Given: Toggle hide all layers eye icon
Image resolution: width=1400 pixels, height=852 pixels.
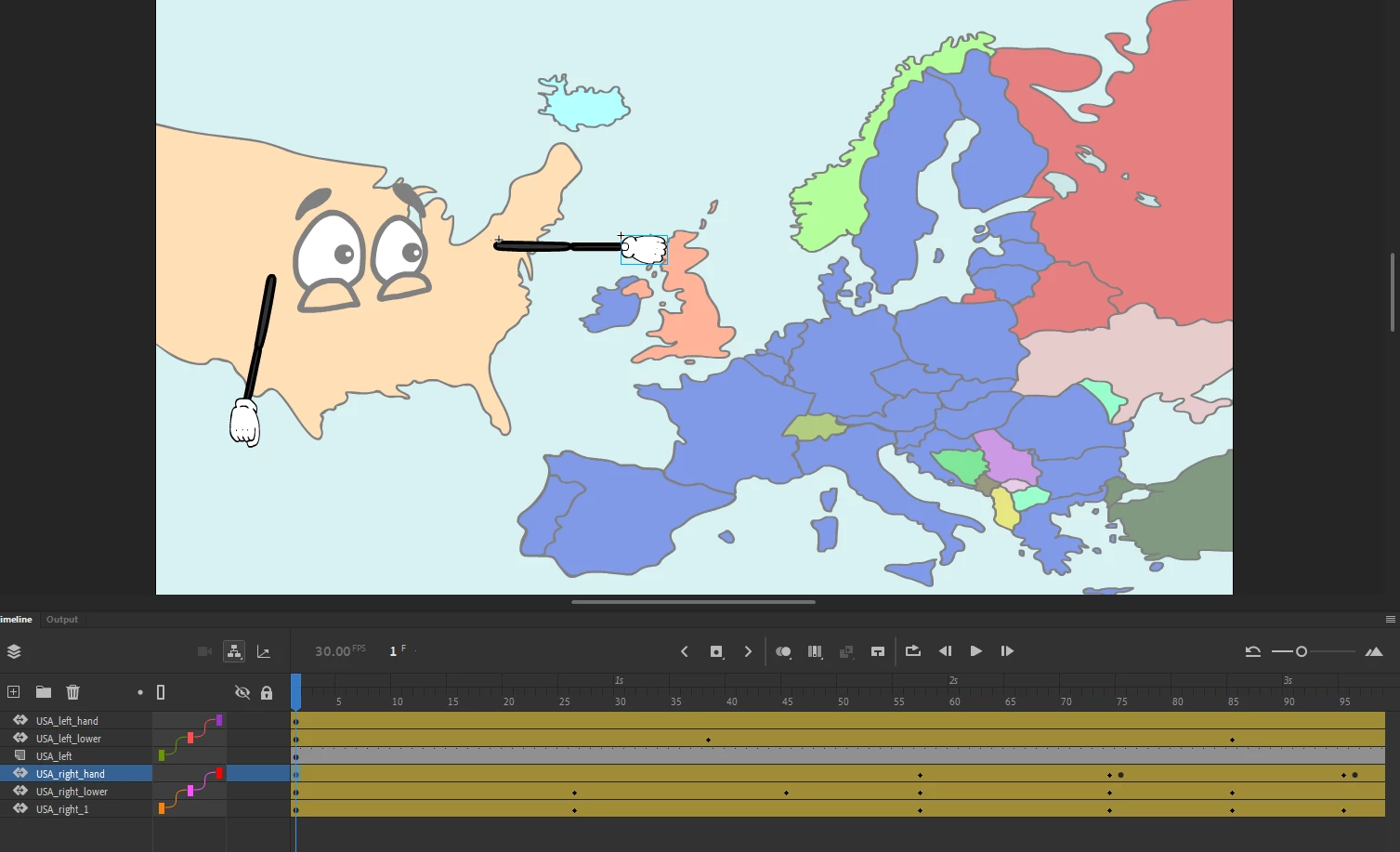Looking at the screenshot, I should click(x=242, y=692).
